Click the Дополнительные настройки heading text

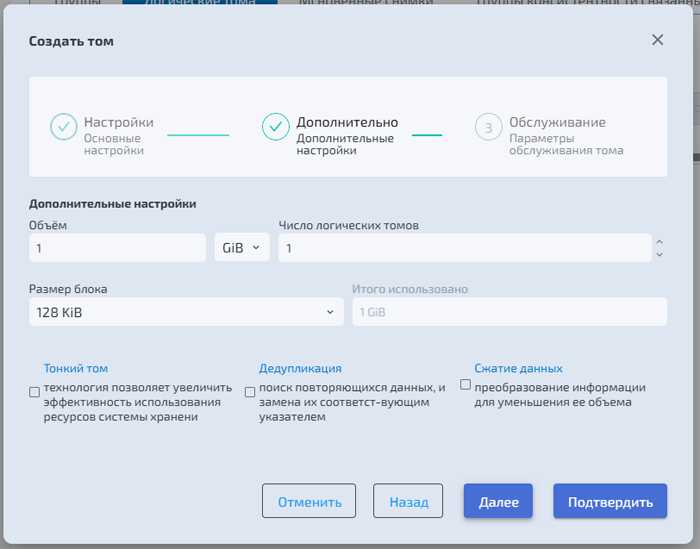click(x=112, y=204)
